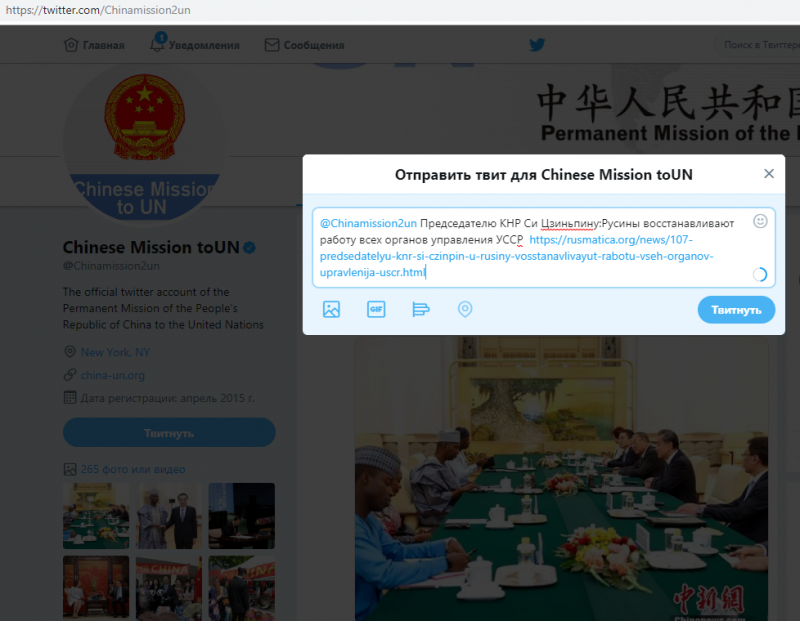This screenshot has width=800, height=621.
Task: Open the large meeting room photo in timeline
Action: pos(561,479)
